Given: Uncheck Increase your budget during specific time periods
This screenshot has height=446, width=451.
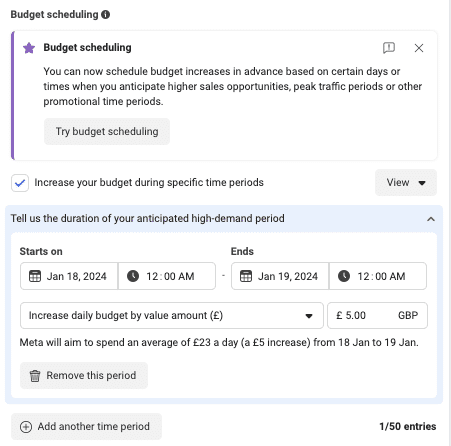Looking at the screenshot, I should (x=20, y=183).
